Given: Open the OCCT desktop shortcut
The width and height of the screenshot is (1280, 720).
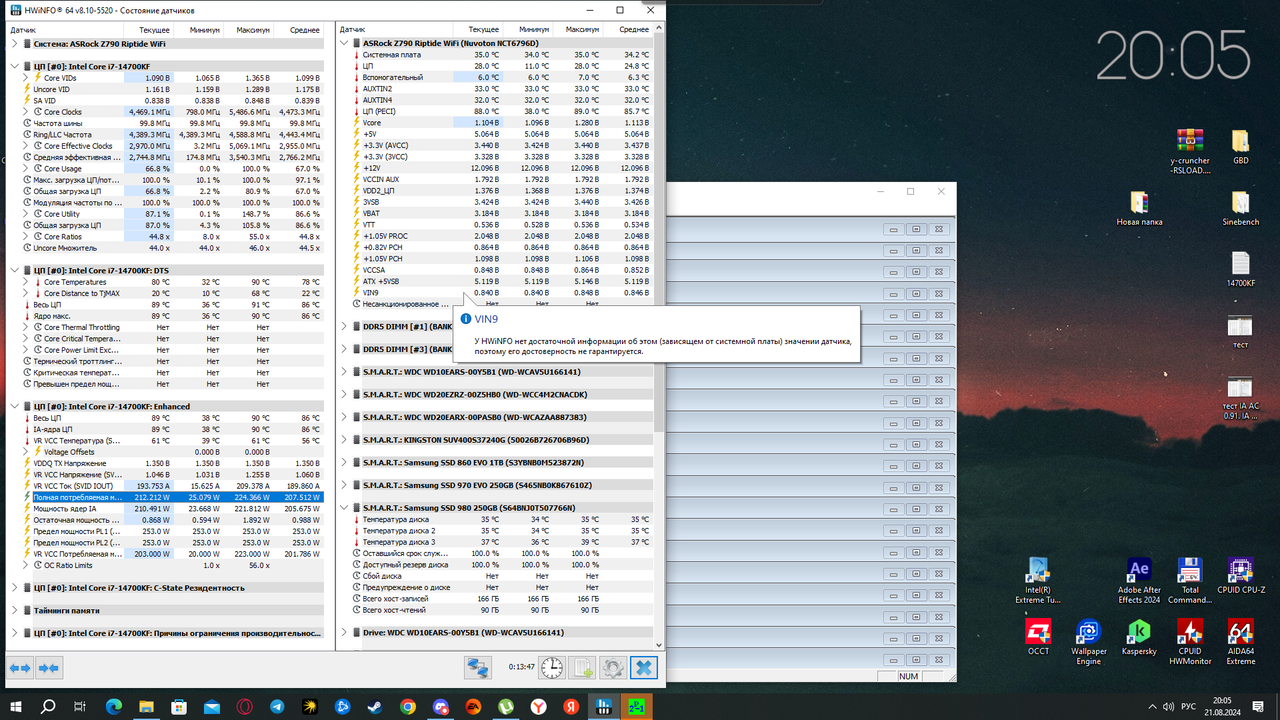Looking at the screenshot, I should (x=1038, y=637).
